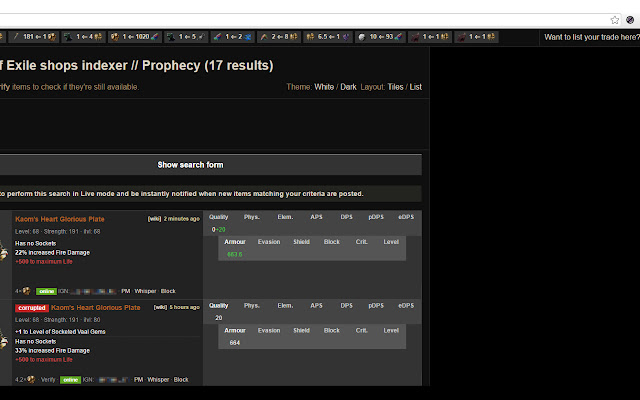Open the 2 ← 8 currency trade offer
Viewport: 640px width, 400px height.
(279, 37)
